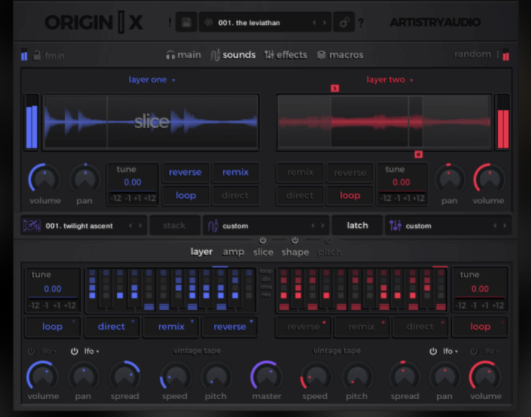The width and height of the screenshot is (531, 417).
Task: Toggle the slice tab power icon
Action: coord(263,240)
